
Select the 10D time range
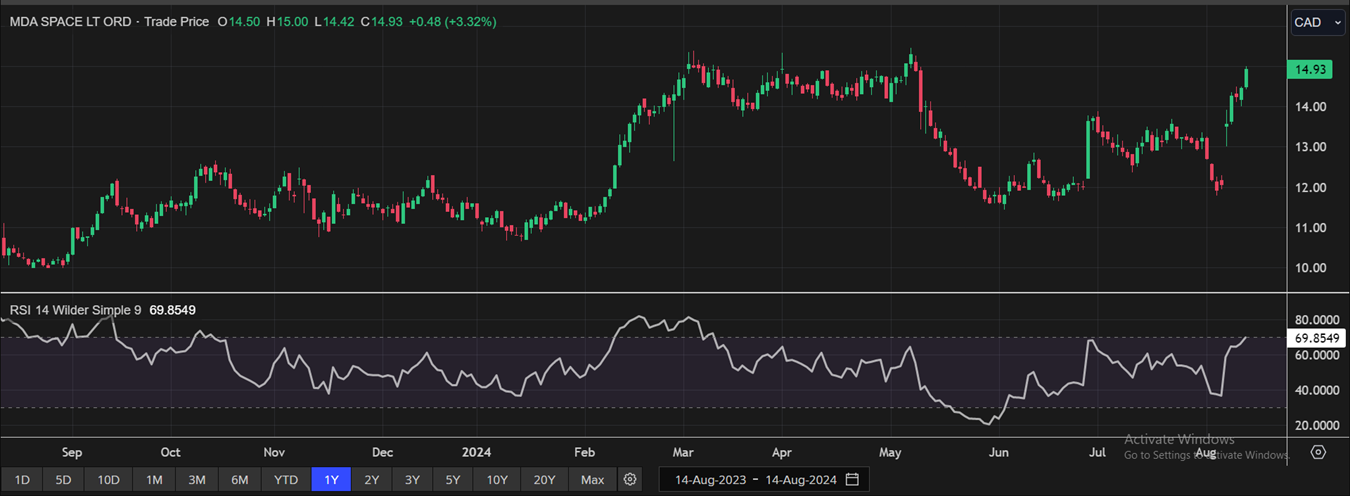coord(108,480)
